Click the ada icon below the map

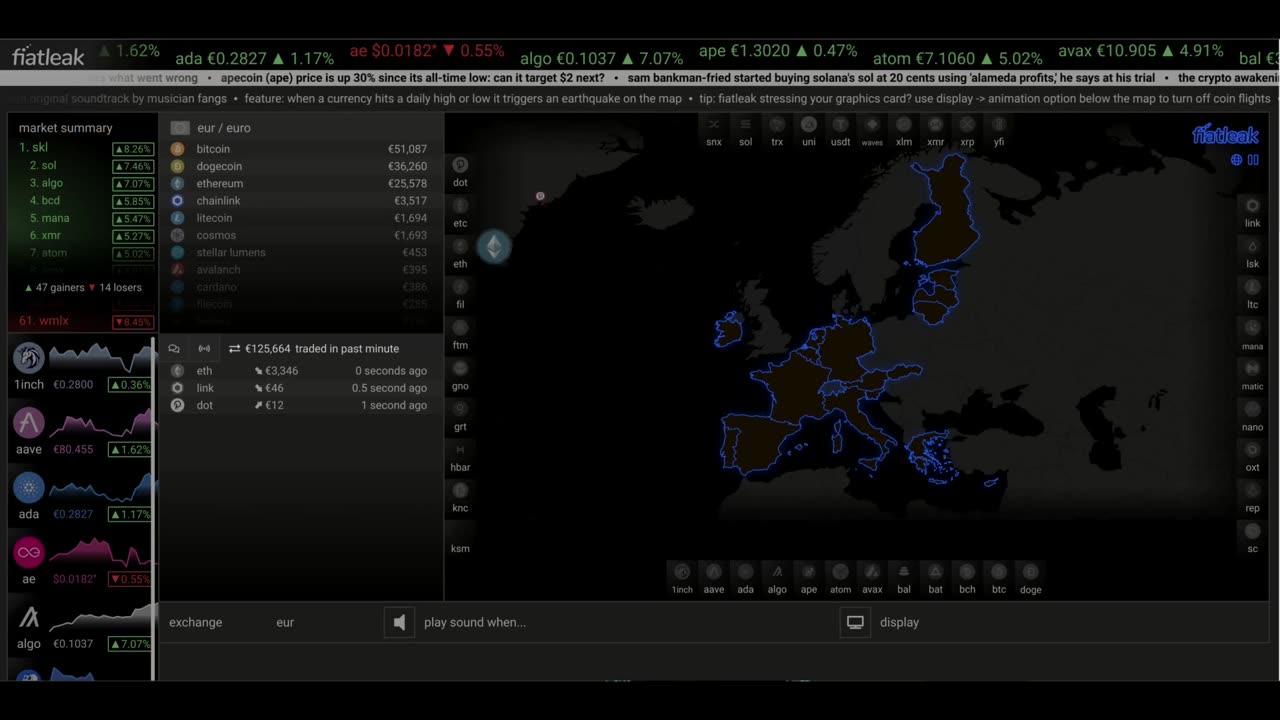click(745, 572)
